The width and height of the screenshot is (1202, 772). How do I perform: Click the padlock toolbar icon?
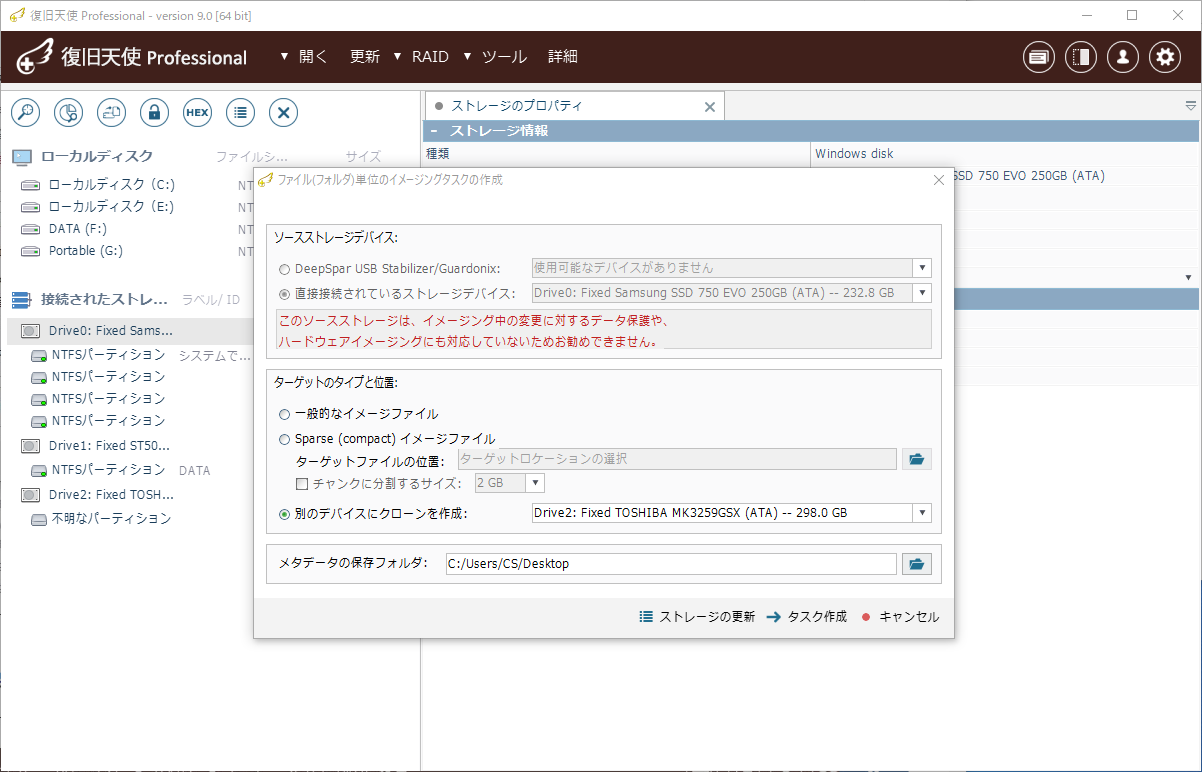[154, 113]
